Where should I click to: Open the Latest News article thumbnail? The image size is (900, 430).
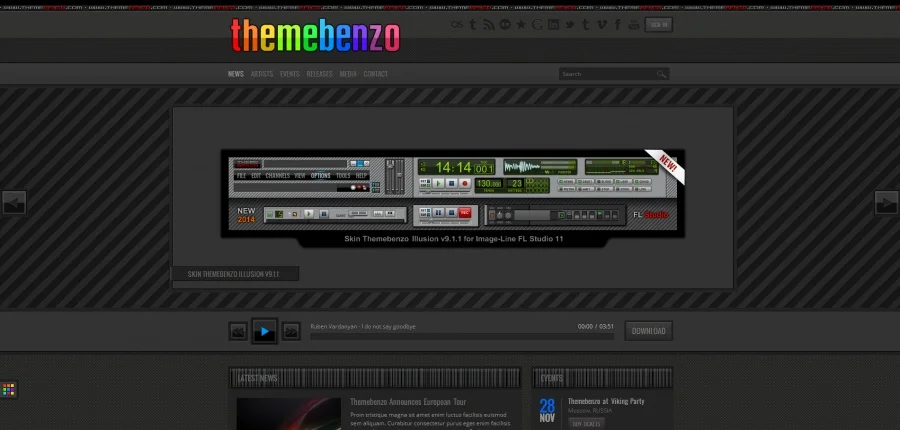(x=289, y=414)
